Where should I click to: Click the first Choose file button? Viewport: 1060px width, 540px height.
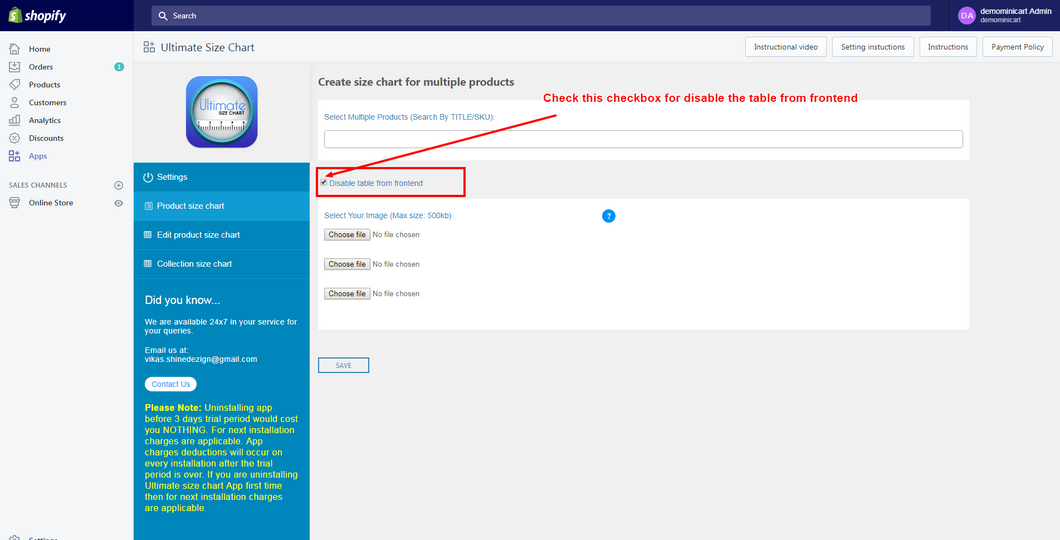click(347, 235)
